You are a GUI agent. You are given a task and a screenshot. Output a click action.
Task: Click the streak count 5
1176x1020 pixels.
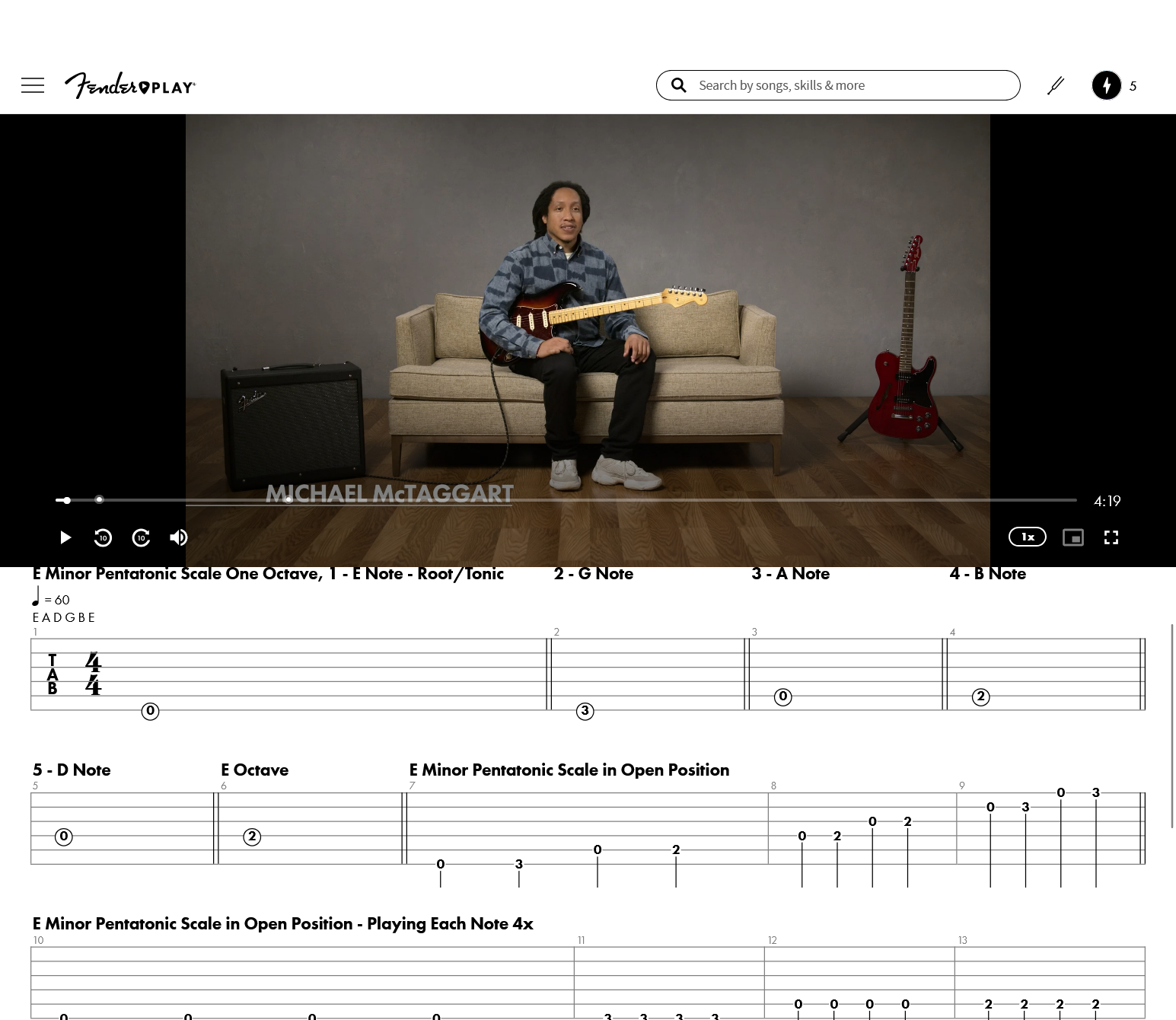coord(1133,86)
